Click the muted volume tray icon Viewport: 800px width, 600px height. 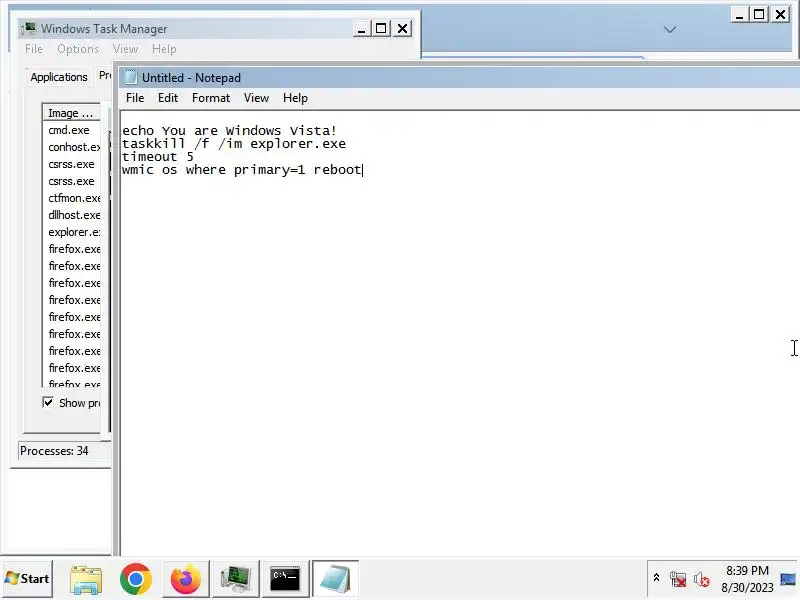702,579
